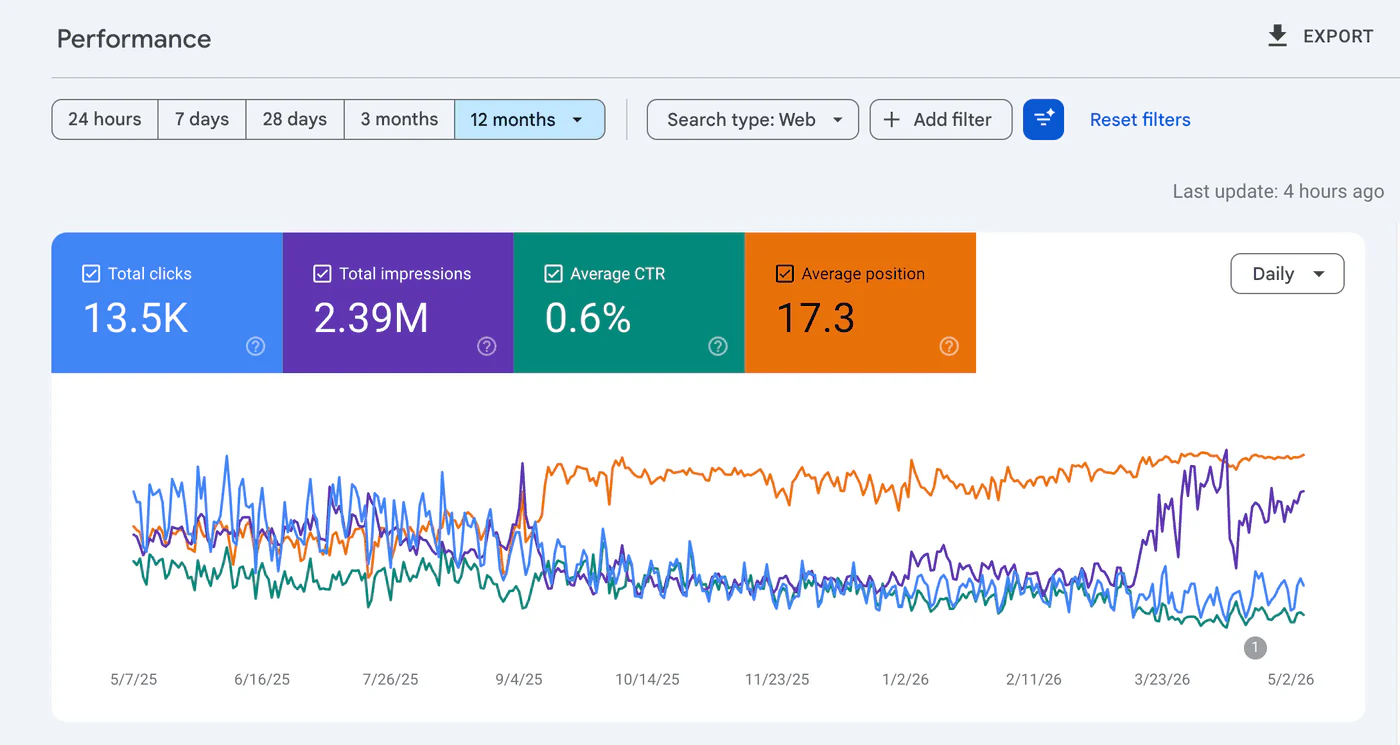The image size is (1400, 745).
Task: Select the 24 hours date range
Action: point(105,119)
